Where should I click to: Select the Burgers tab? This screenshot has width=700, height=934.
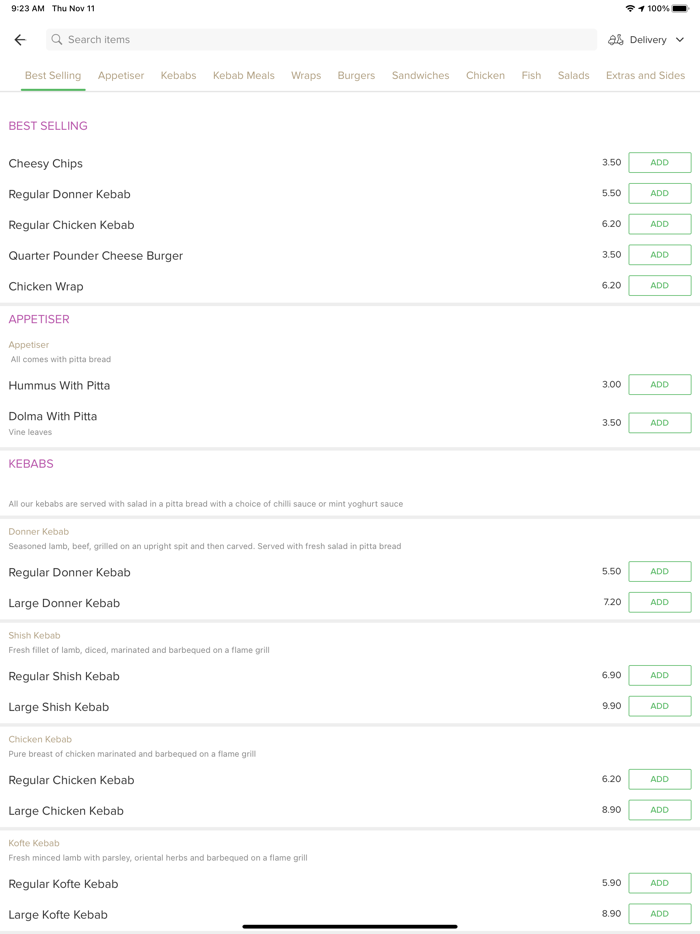pyautogui.click(x=356, y=76)
